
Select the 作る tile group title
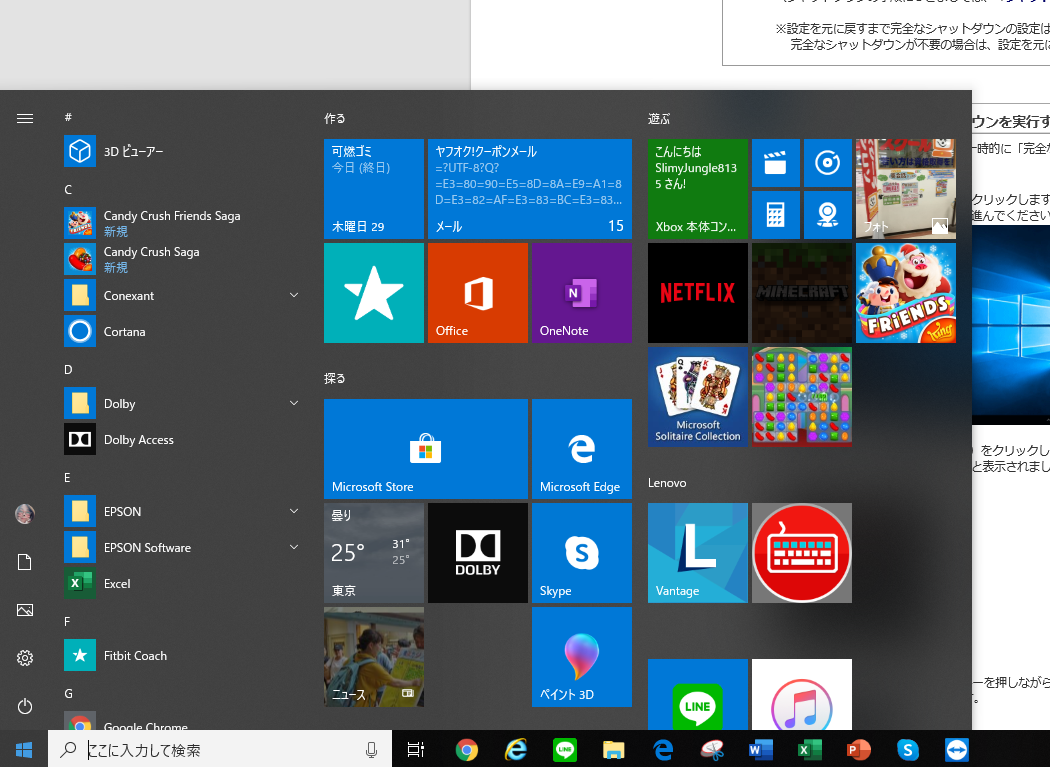click(335, 119)
